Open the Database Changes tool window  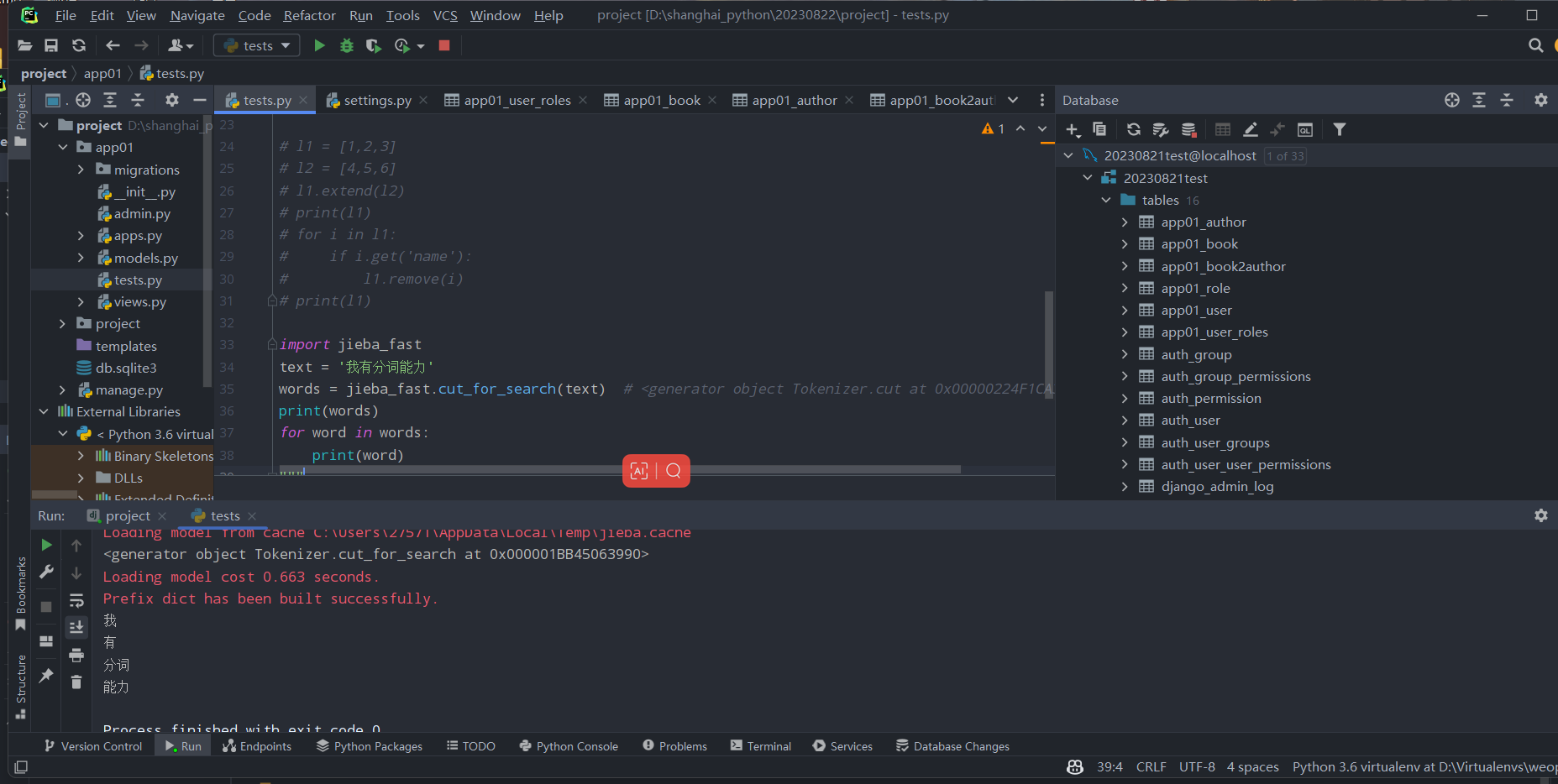pos(952,745)
